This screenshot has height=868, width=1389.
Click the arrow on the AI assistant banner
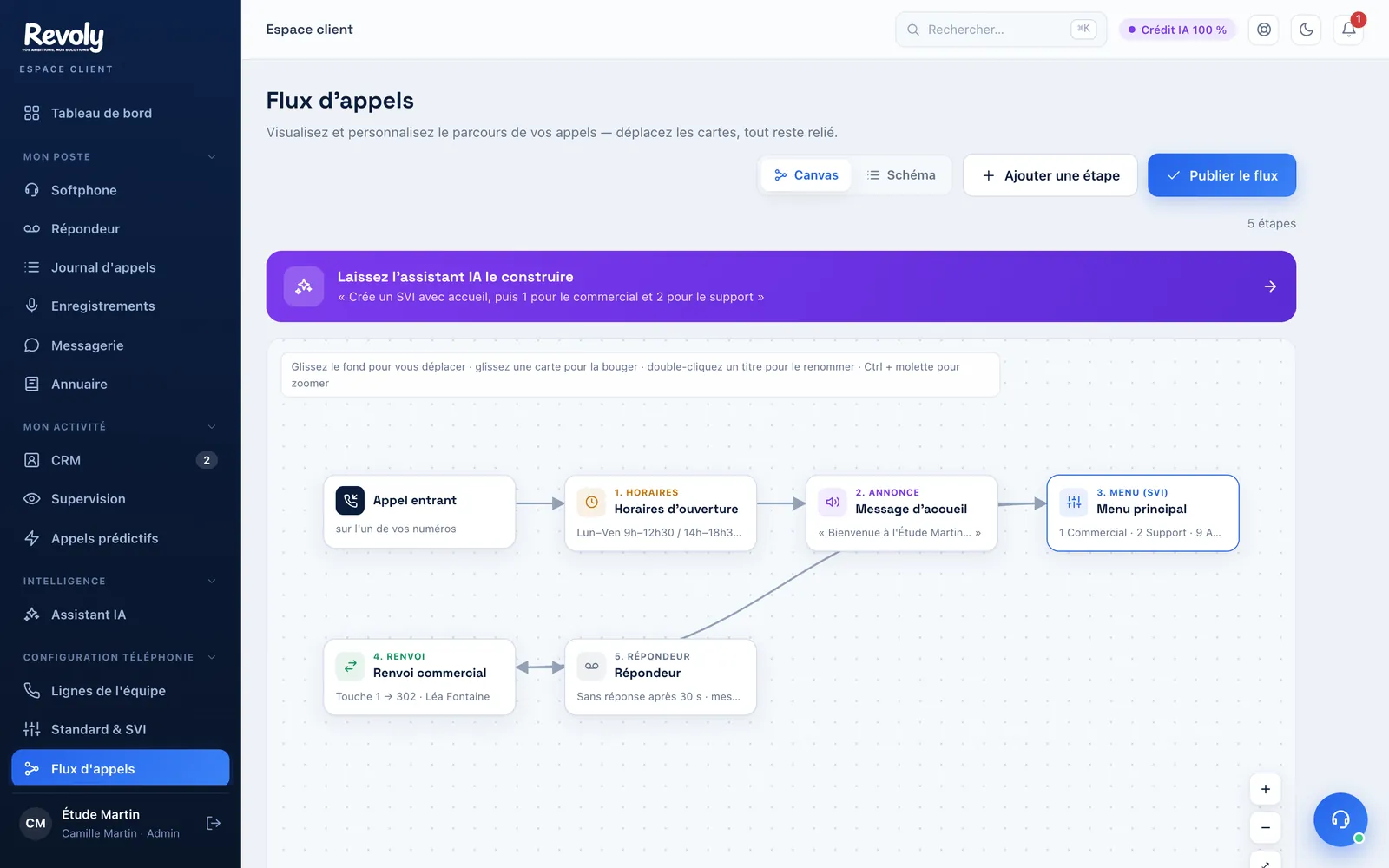tap(1270, 286)
